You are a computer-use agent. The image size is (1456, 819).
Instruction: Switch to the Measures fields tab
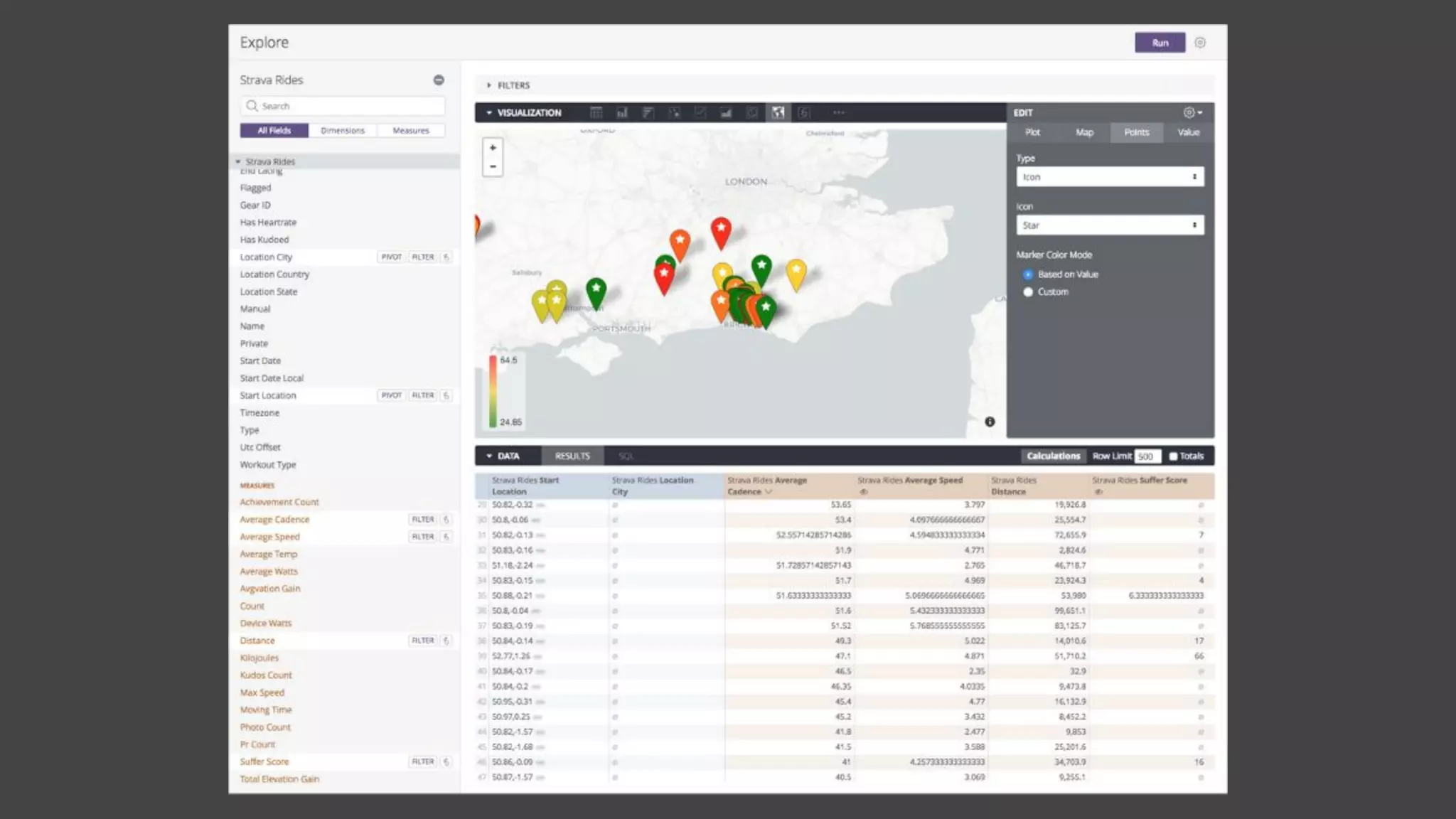click(411, 131)
